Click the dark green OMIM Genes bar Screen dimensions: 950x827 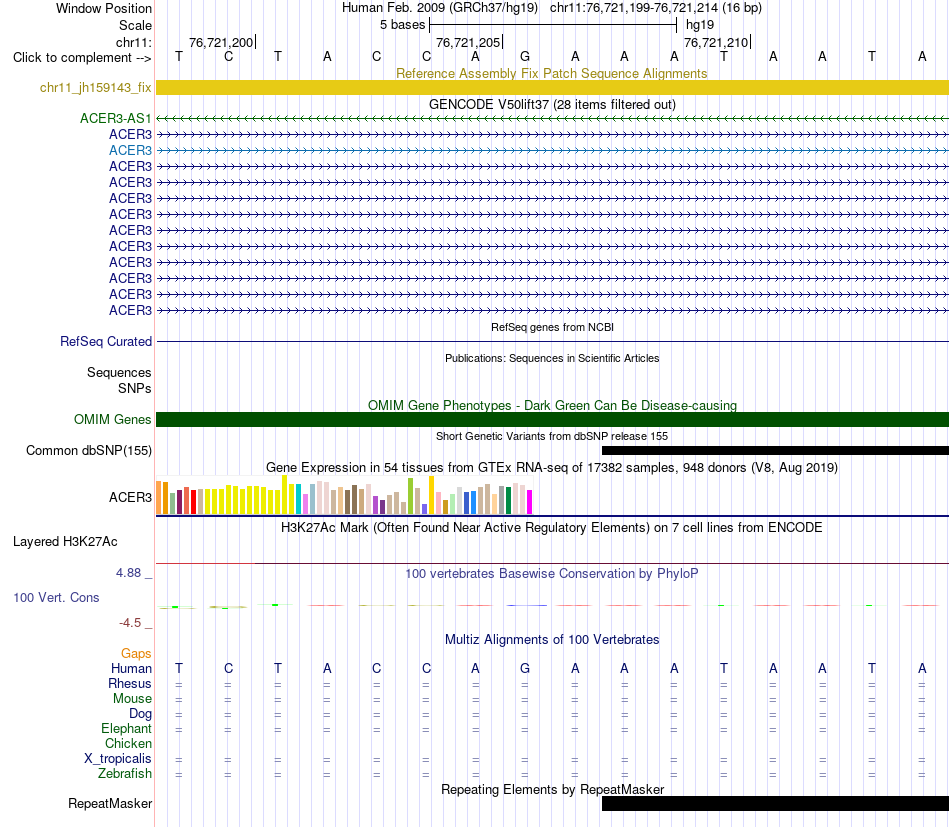click(552, 419)
